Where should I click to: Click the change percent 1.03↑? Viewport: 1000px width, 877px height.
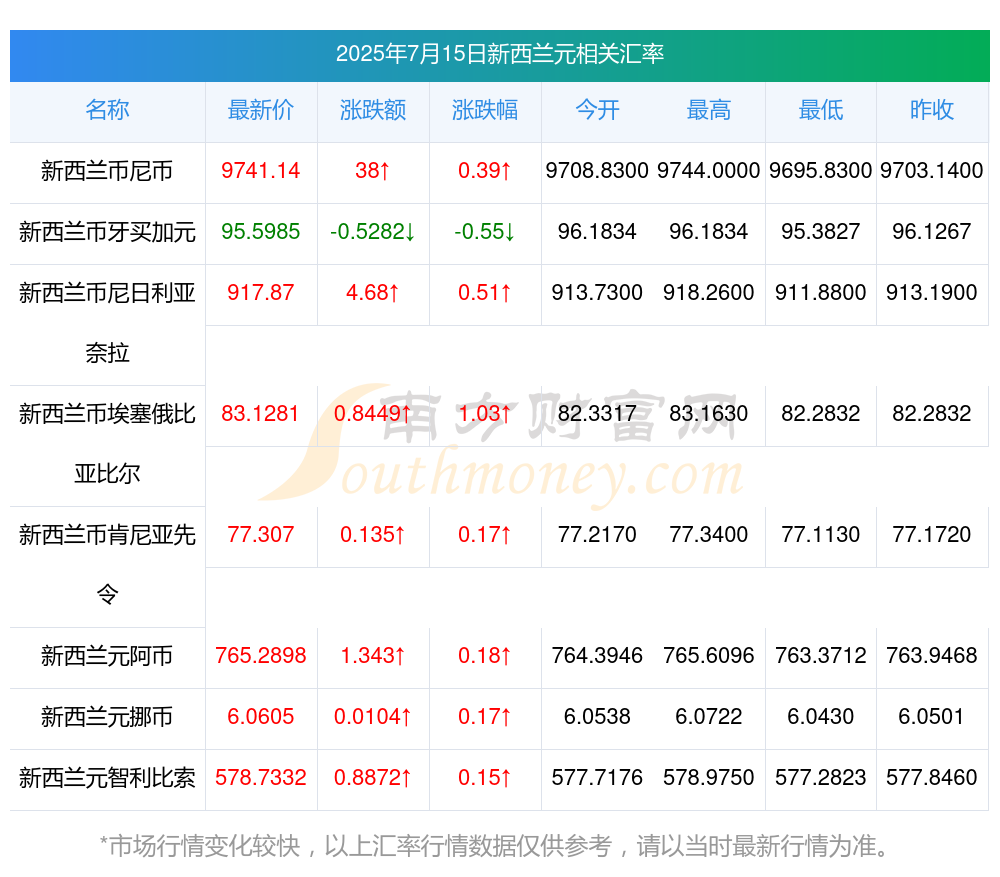pos(485,414)
